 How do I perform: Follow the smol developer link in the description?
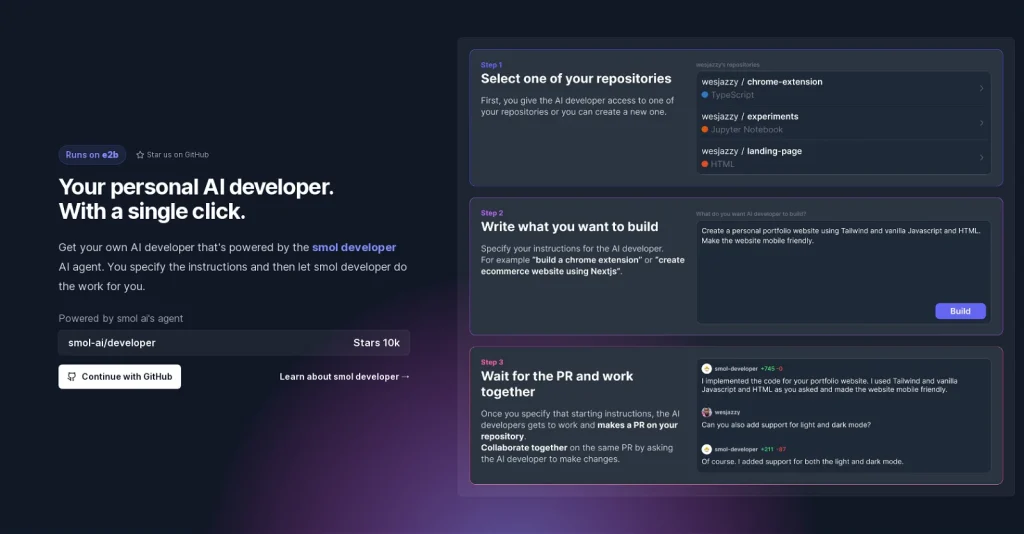[354, 247]
